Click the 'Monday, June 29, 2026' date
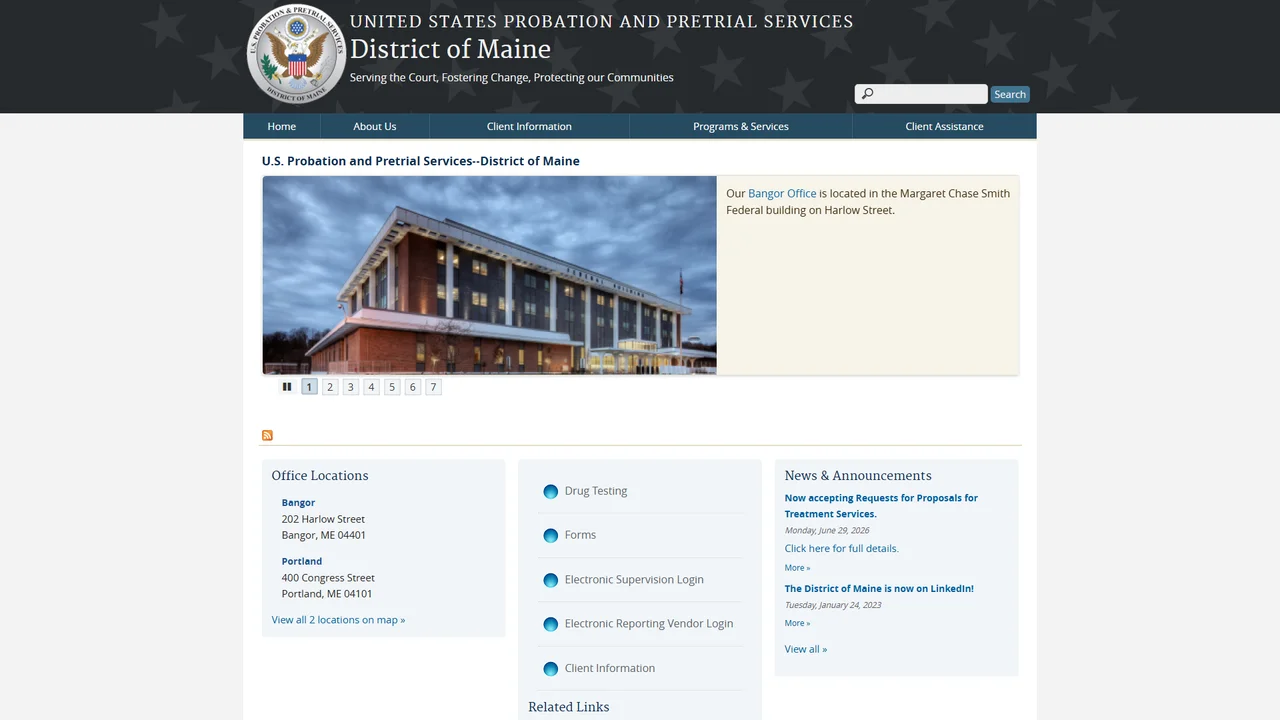The width and height of the screenshot is (1280, 720). click(827, 530)
